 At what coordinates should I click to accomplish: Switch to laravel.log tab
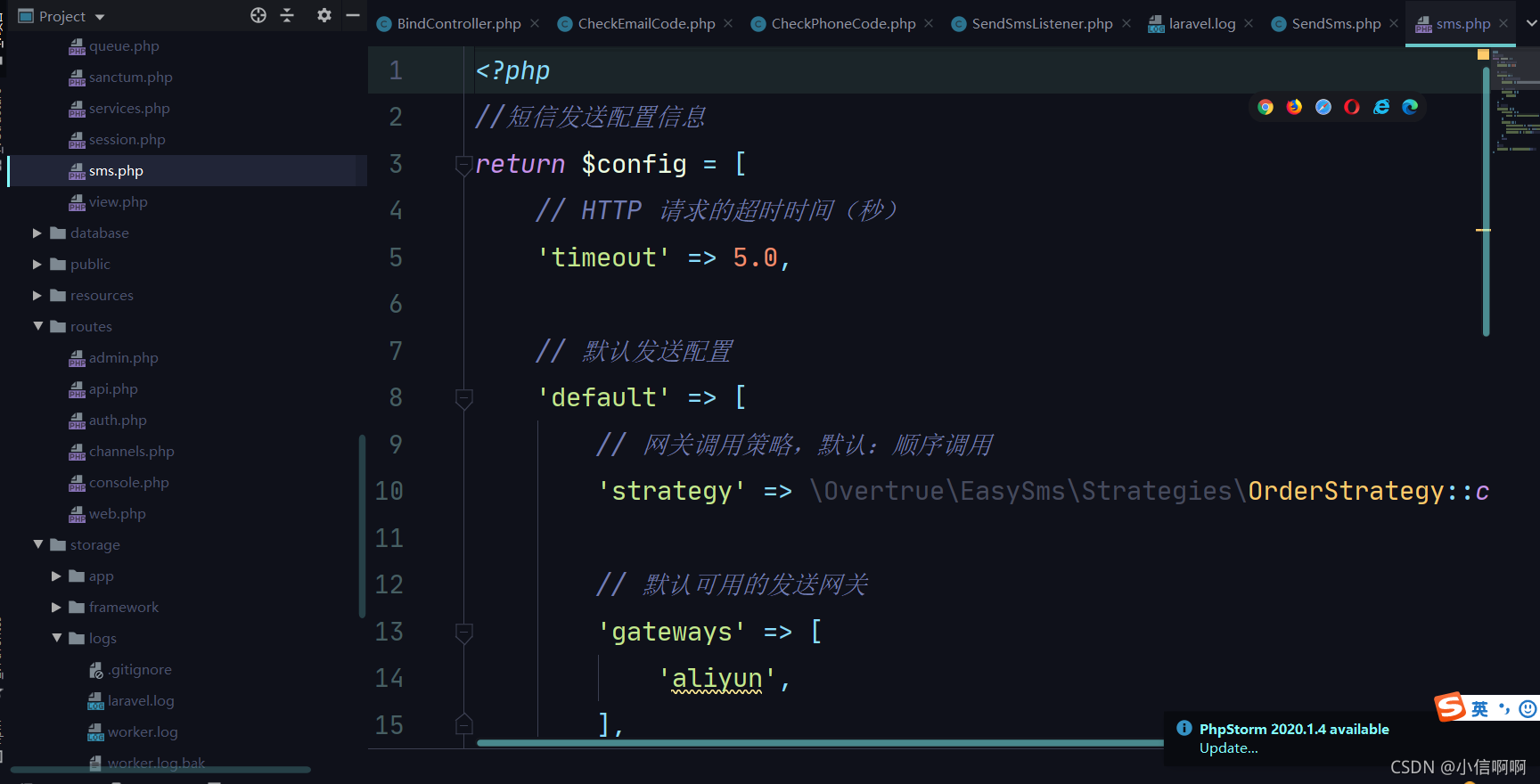pyautogui.click(x=1192, y=24)
